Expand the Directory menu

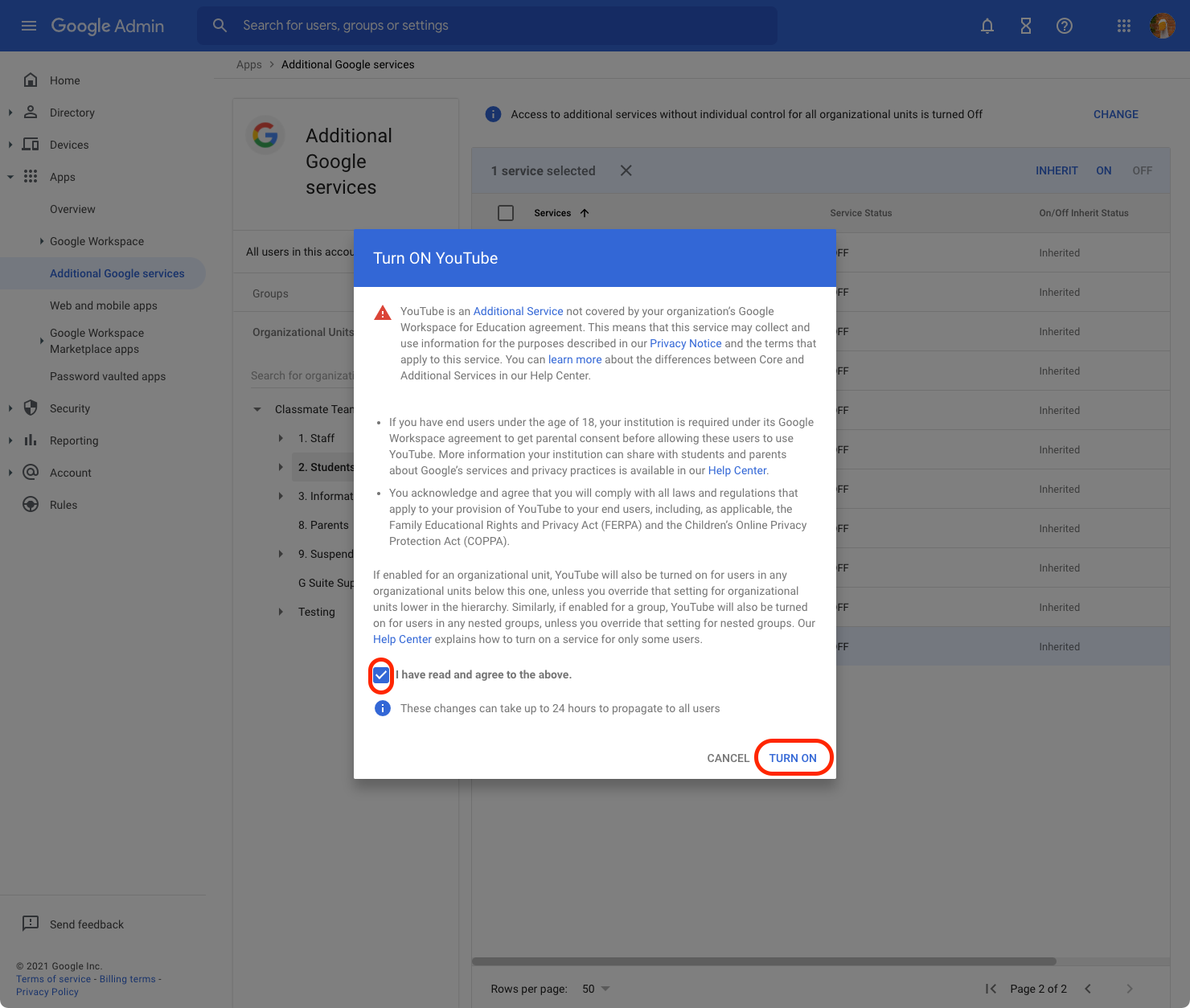pyautogui.click(x=10, y=113)
